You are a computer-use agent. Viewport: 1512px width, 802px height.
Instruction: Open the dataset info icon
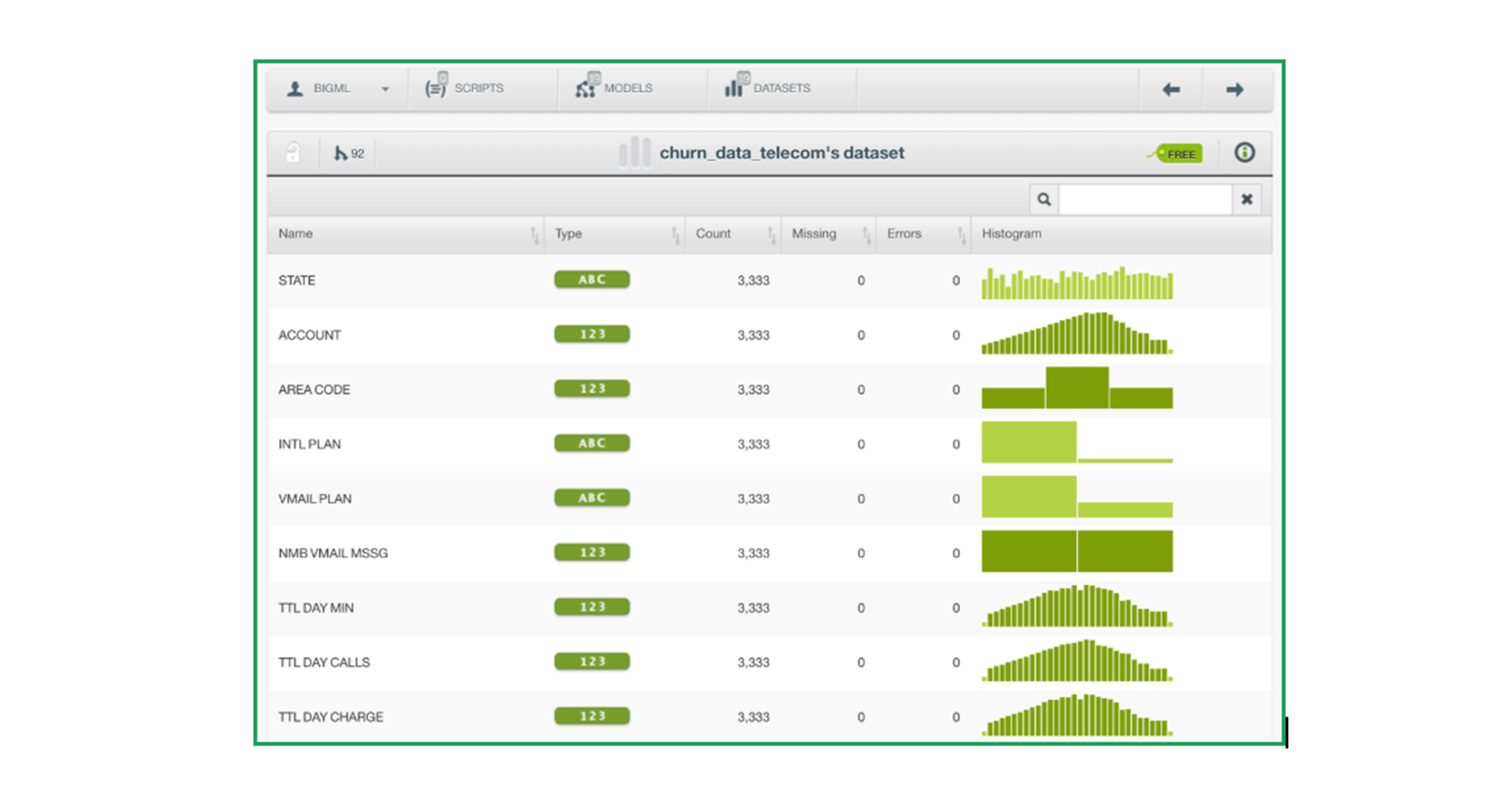click(x=1244, y=152)
